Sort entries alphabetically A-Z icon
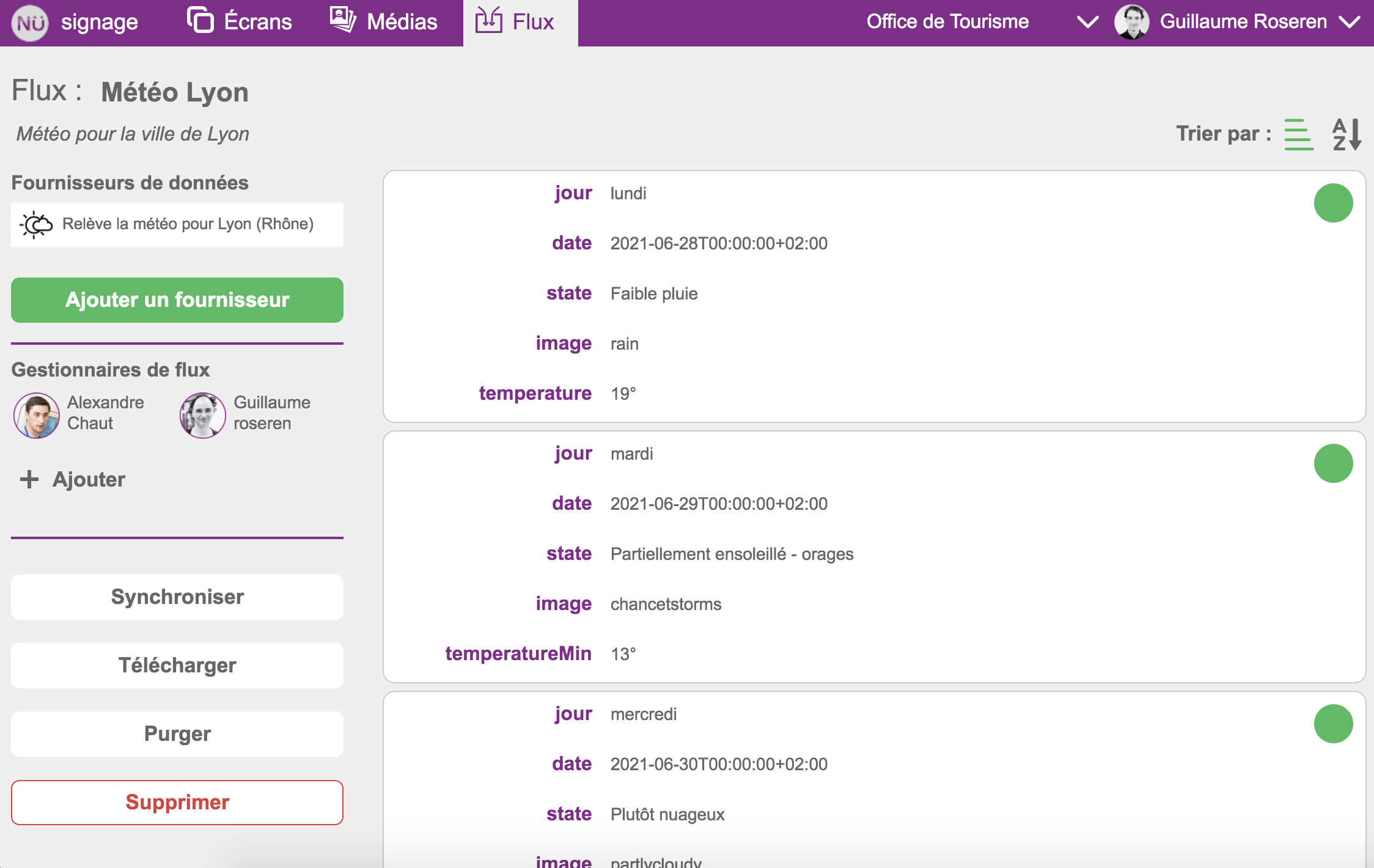Viewport: 1374px width, 868px height. point(1346,134)
